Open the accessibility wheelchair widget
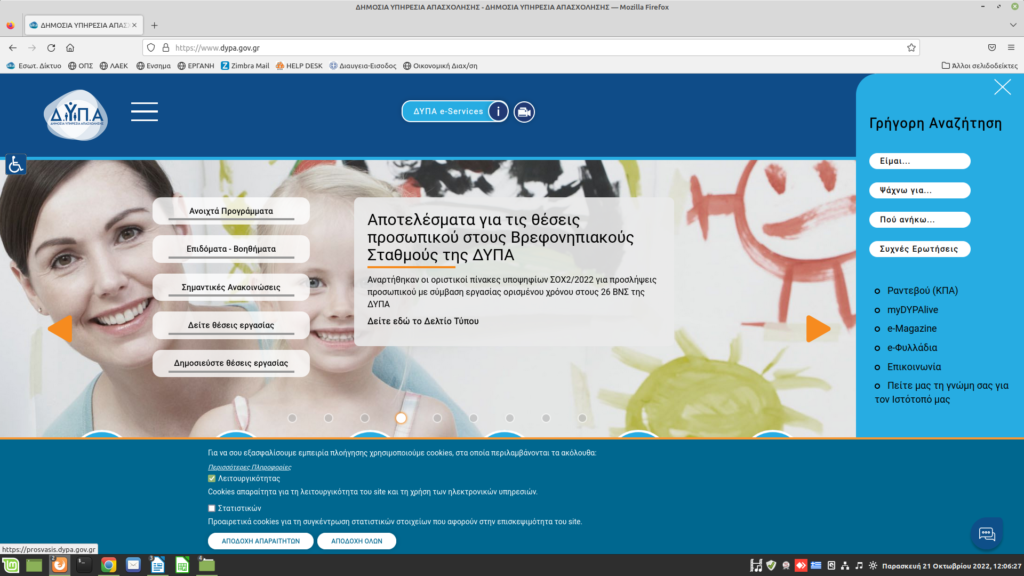 [x=15, y=165]
